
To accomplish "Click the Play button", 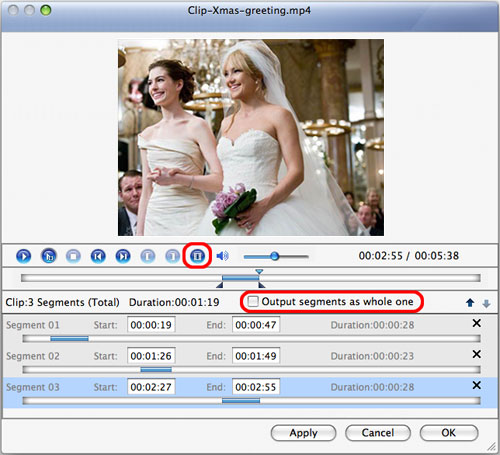I will coord(24,256).
